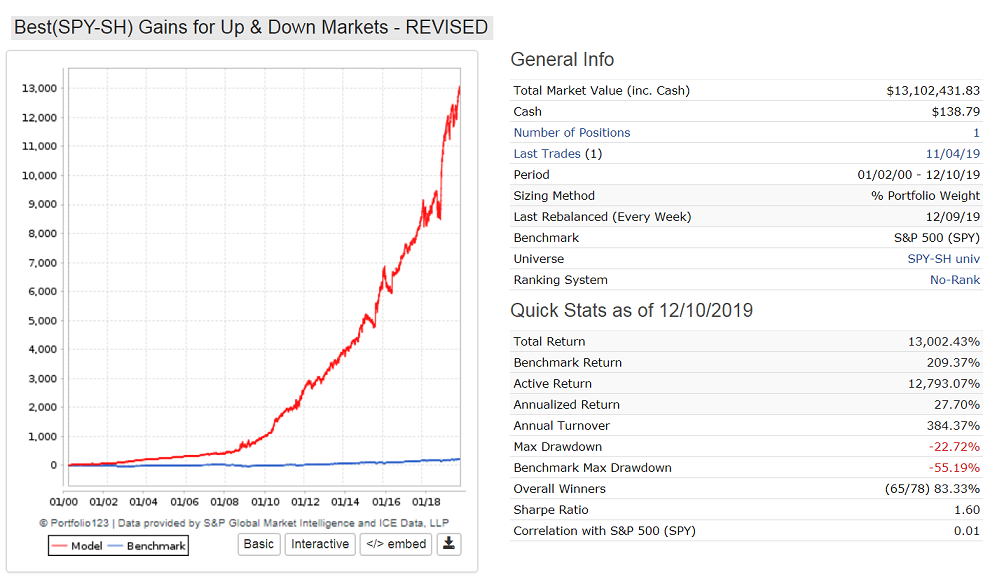Switch chart to Basic view
This screenshot has height=584, width=997.
[x=259, y=544]
